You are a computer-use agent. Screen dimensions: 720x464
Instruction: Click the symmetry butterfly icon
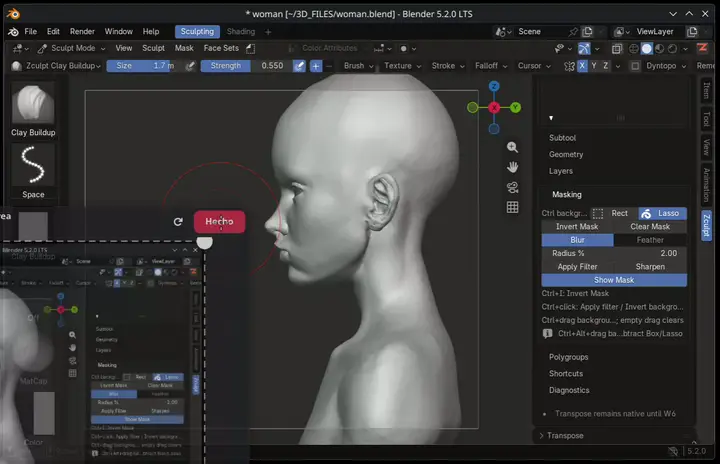(569, 66)
